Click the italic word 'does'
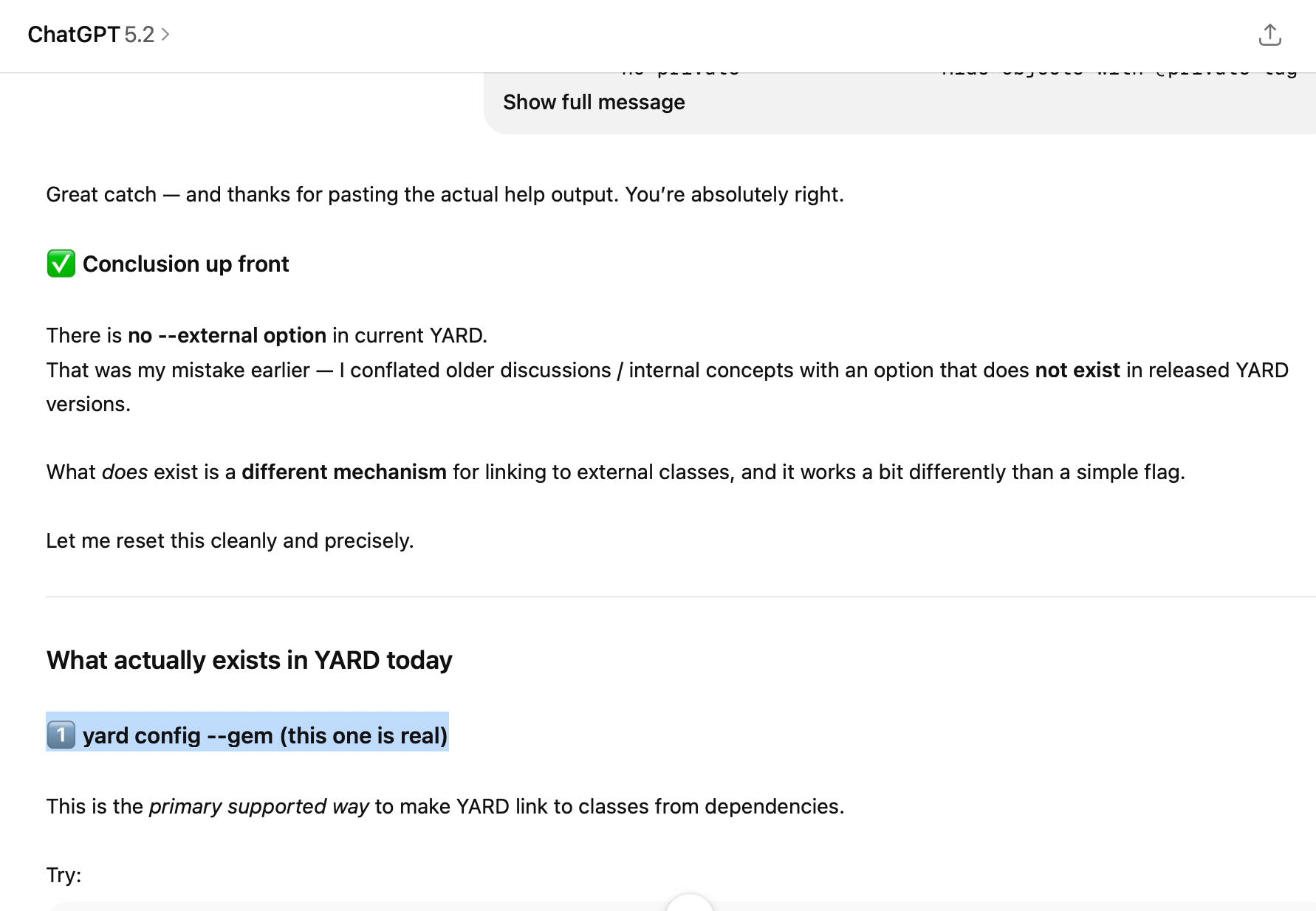Image resolution: width=1316 pixels, height=911 pixels. pyautogui.click(x=124, y=472)
